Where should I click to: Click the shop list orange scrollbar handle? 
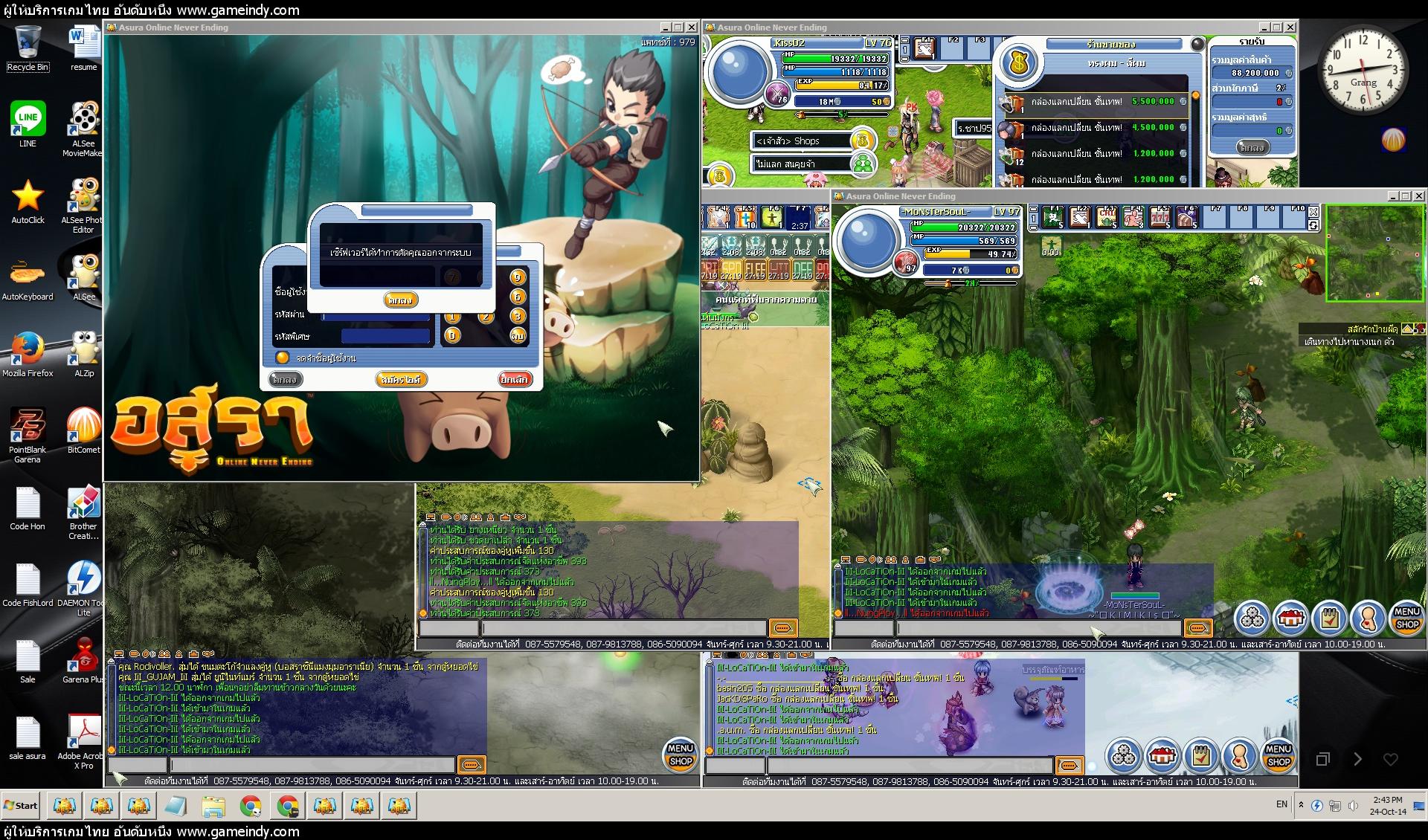(x=1196, y=95)
